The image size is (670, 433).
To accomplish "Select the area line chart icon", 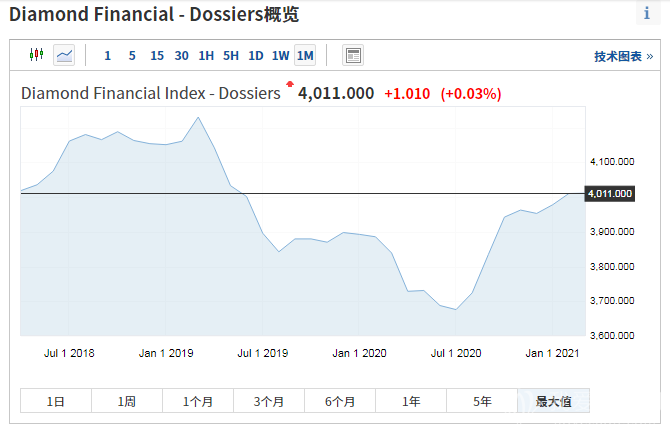I will pos(64,55).
